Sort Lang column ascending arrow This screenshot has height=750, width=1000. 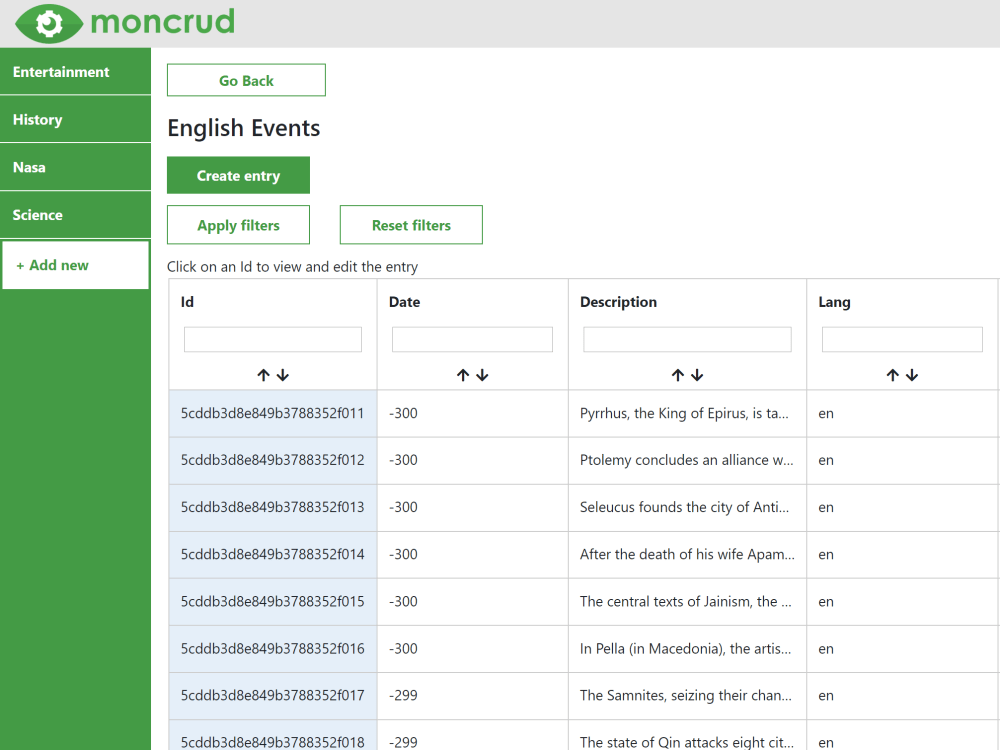[893, 375]
